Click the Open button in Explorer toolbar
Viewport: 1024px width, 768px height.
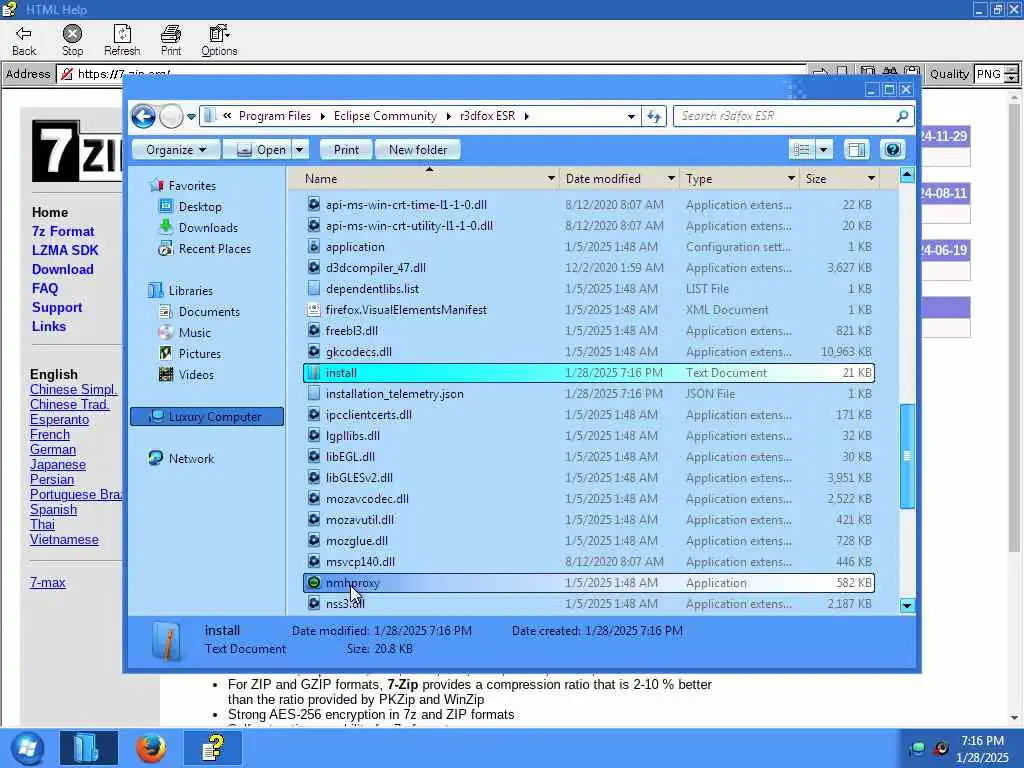click(258, 150)
